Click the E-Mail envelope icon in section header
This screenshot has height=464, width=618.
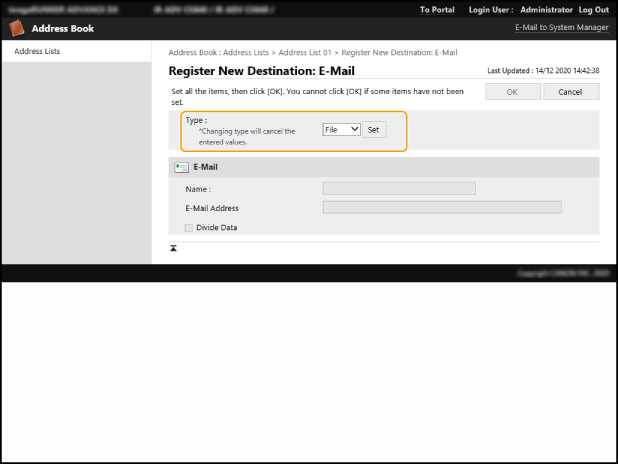181,168
